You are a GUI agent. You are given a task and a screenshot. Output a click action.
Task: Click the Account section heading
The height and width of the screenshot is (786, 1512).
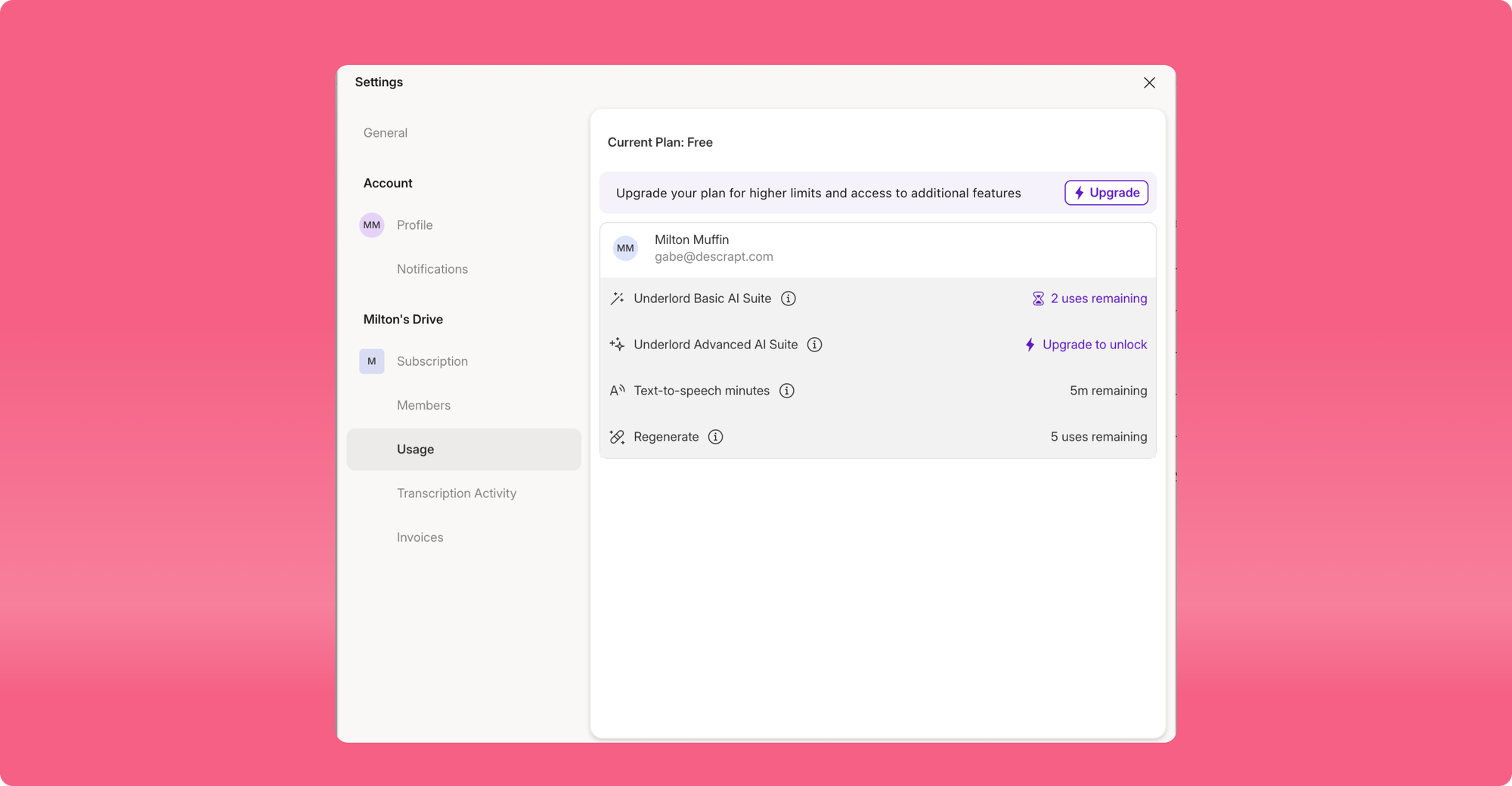click(388, 183)
